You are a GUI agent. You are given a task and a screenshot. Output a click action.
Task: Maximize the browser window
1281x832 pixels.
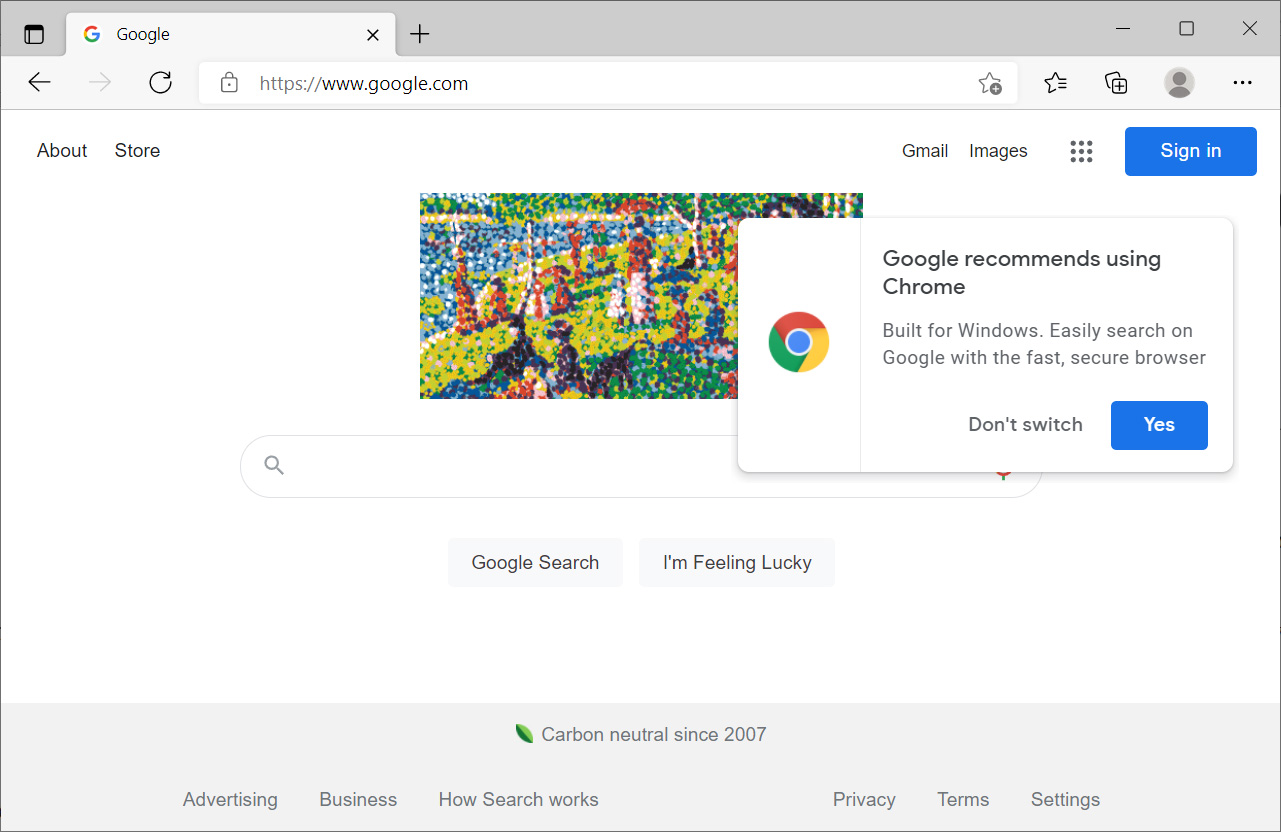tap(1186, 29)
